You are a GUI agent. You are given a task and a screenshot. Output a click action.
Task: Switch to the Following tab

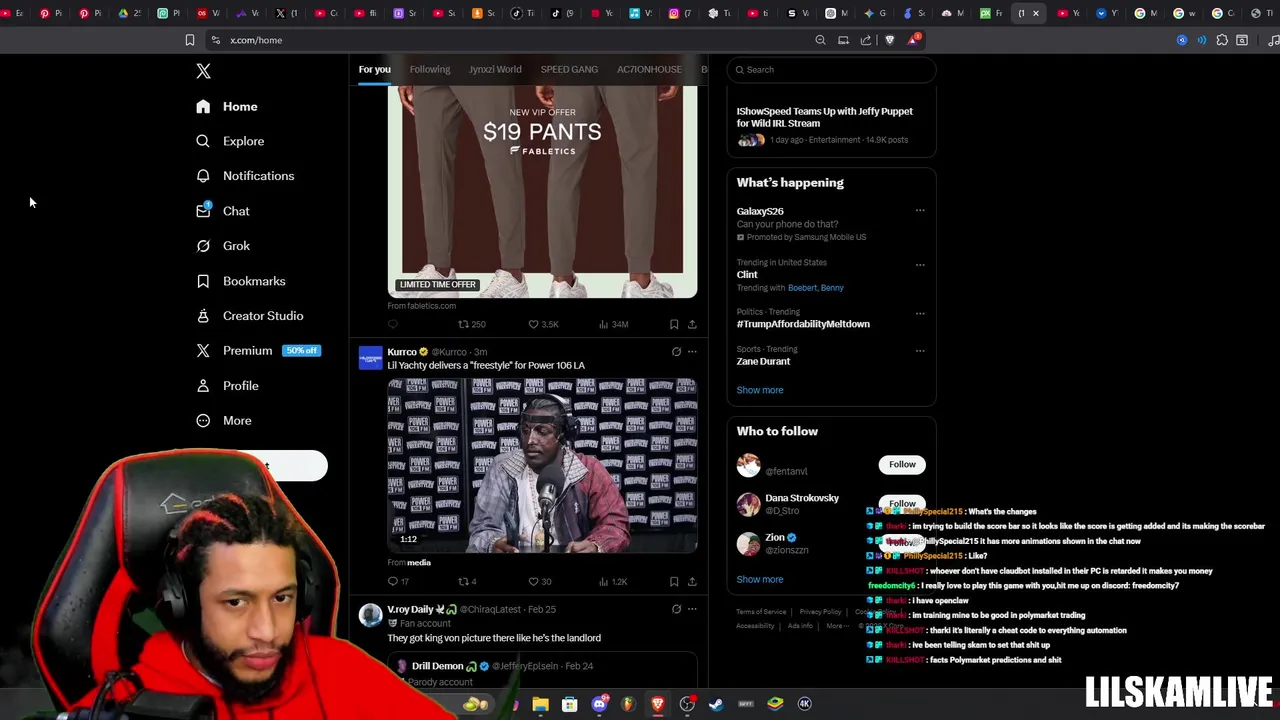point(430,69)
